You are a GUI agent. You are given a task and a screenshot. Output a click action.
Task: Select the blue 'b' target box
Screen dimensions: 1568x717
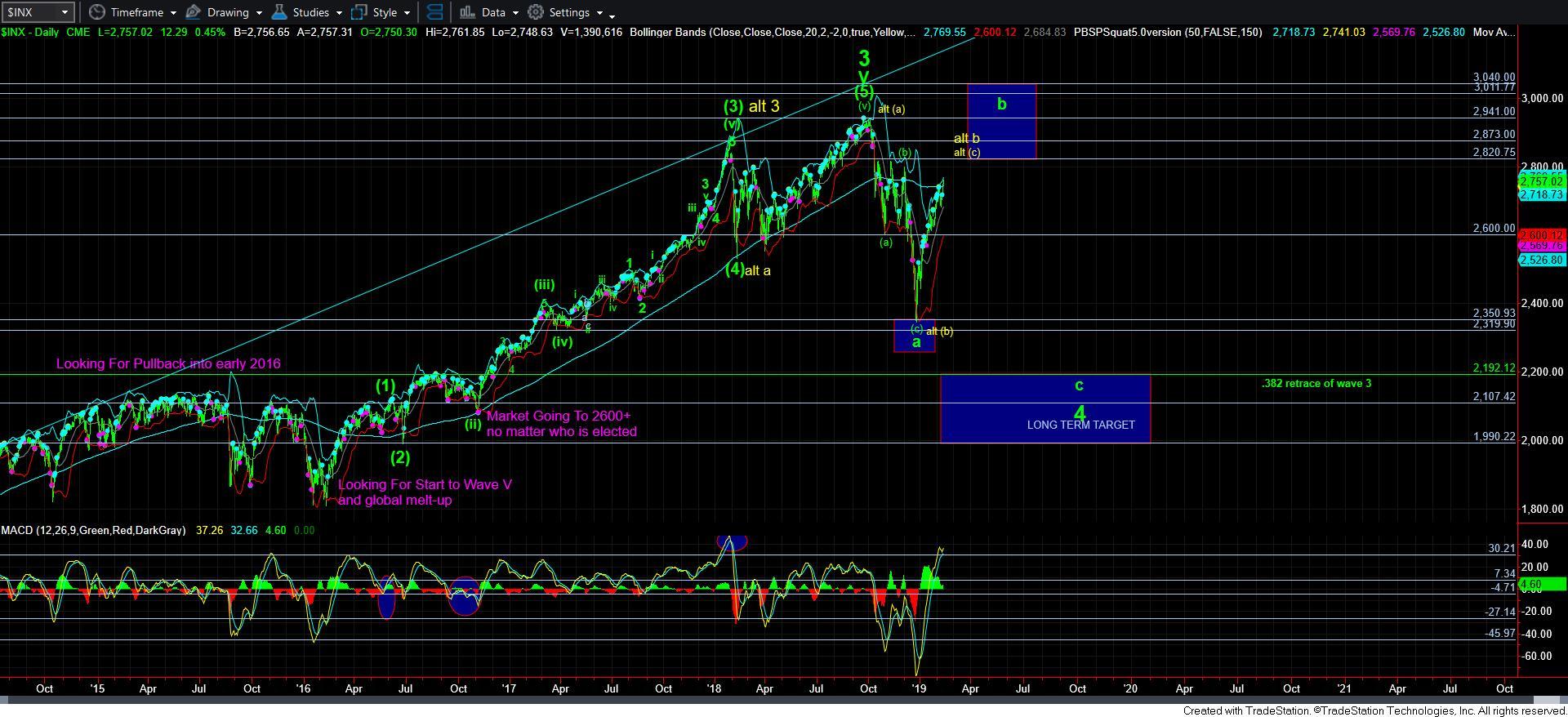click(x=1001, y=121)
